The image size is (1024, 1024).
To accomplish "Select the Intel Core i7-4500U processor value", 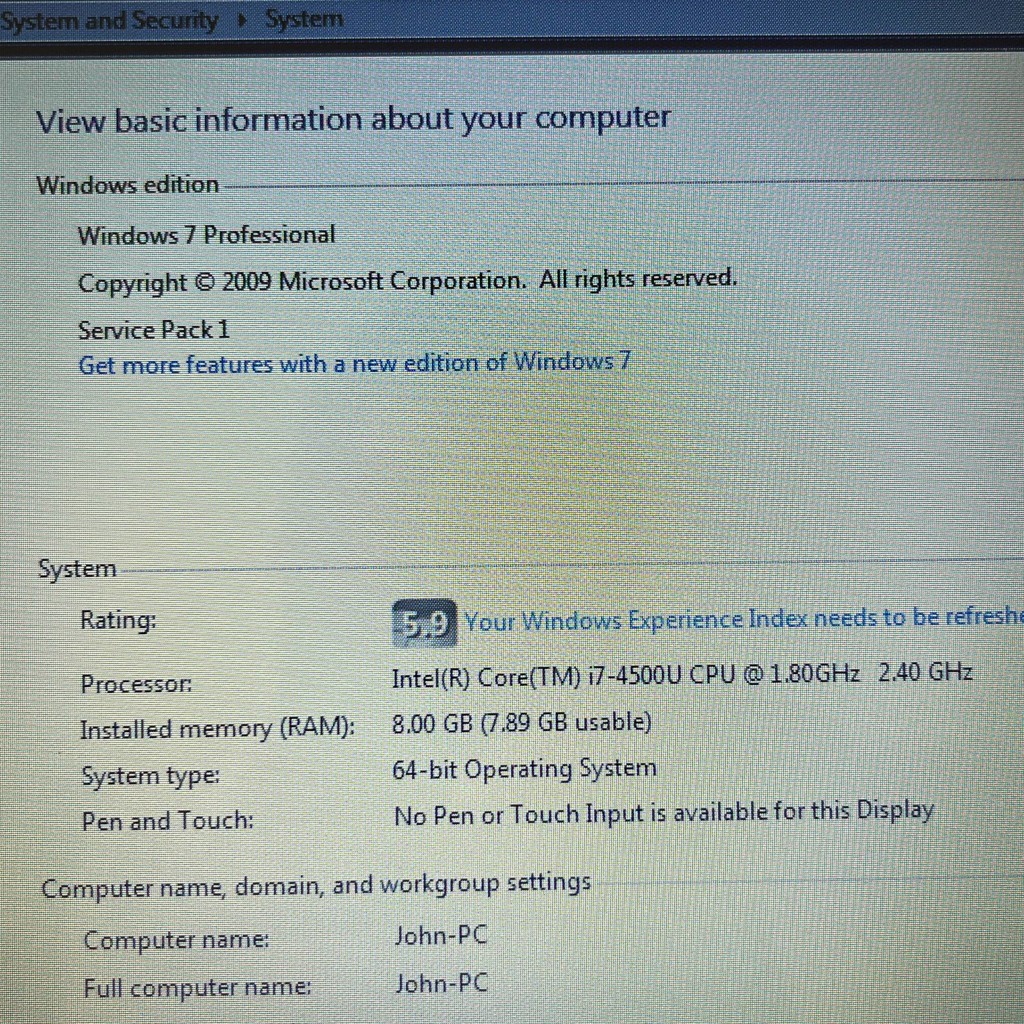I will click(682, 675).
